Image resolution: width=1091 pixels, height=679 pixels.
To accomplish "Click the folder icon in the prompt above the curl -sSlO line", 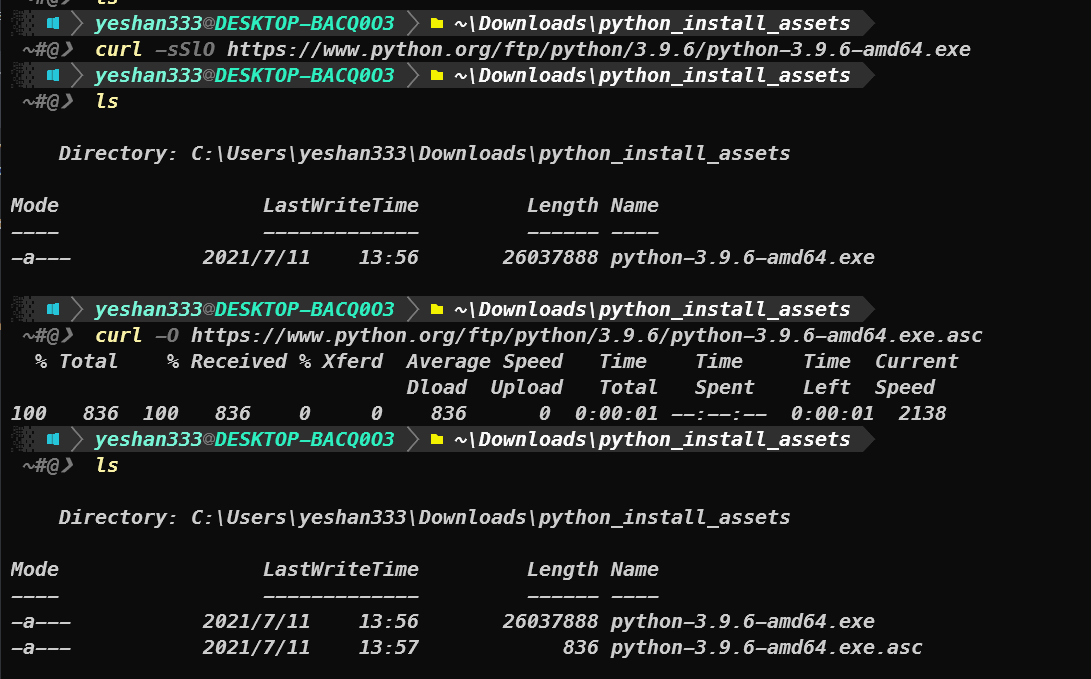I will point(437,23).
